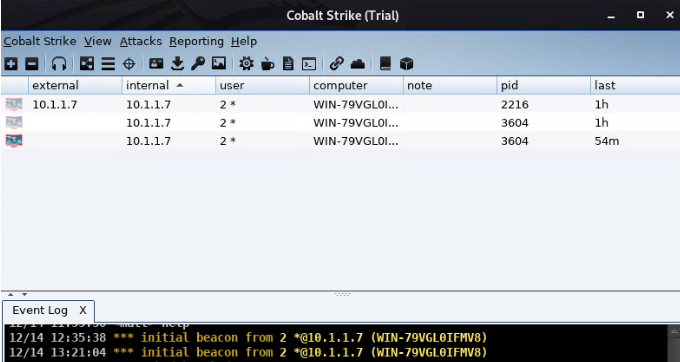680x362 pixels.
Task: Open the View menu
Action: click(98, 41)
